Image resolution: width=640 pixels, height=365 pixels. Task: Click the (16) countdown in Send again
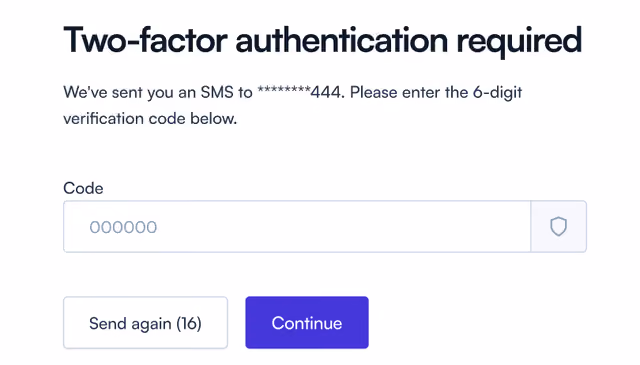tap(189, 323)
